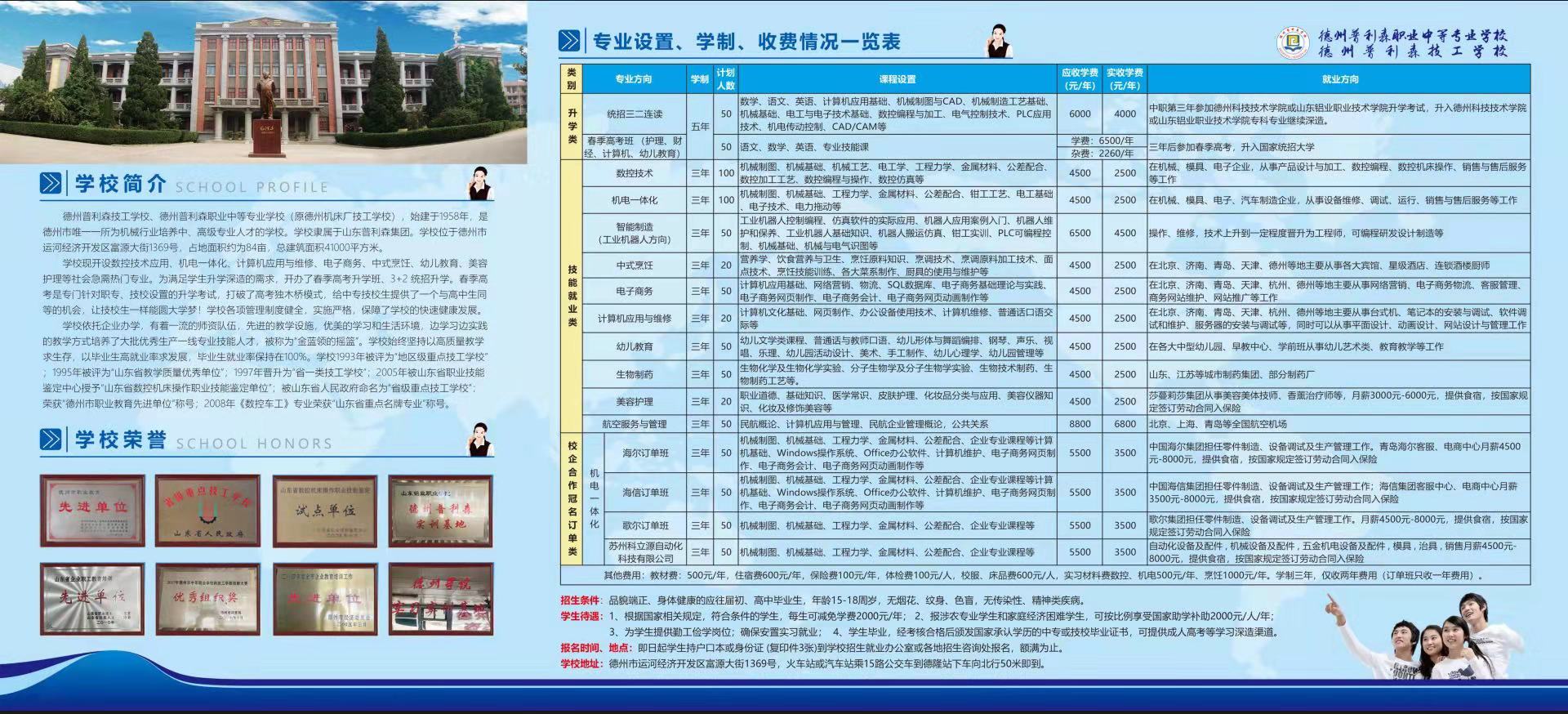
Task: Click the chevron icon beside 学校简介
Action: coord(51,183)
